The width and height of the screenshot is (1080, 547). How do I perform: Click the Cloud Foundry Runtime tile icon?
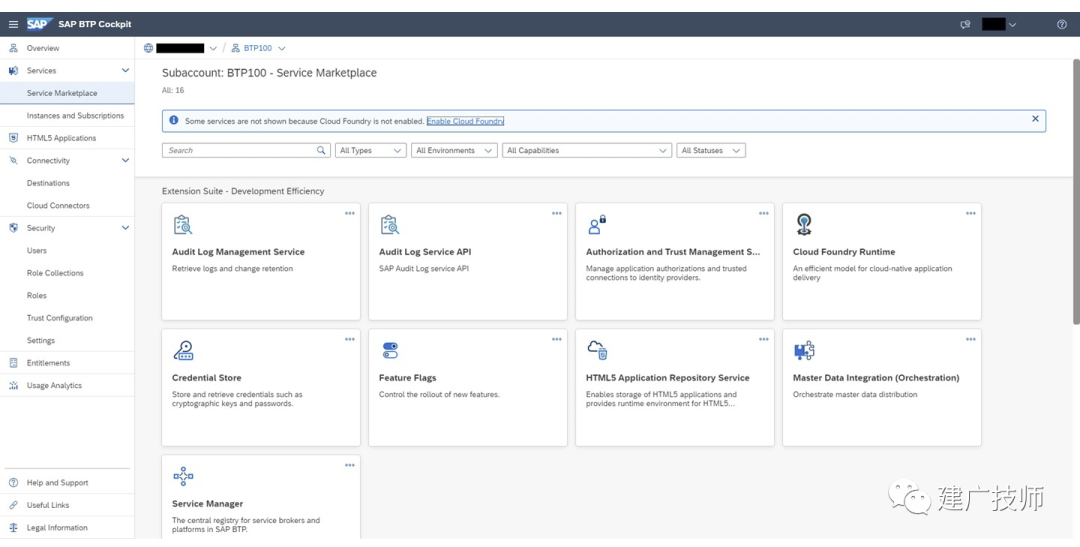pos(803,225)
